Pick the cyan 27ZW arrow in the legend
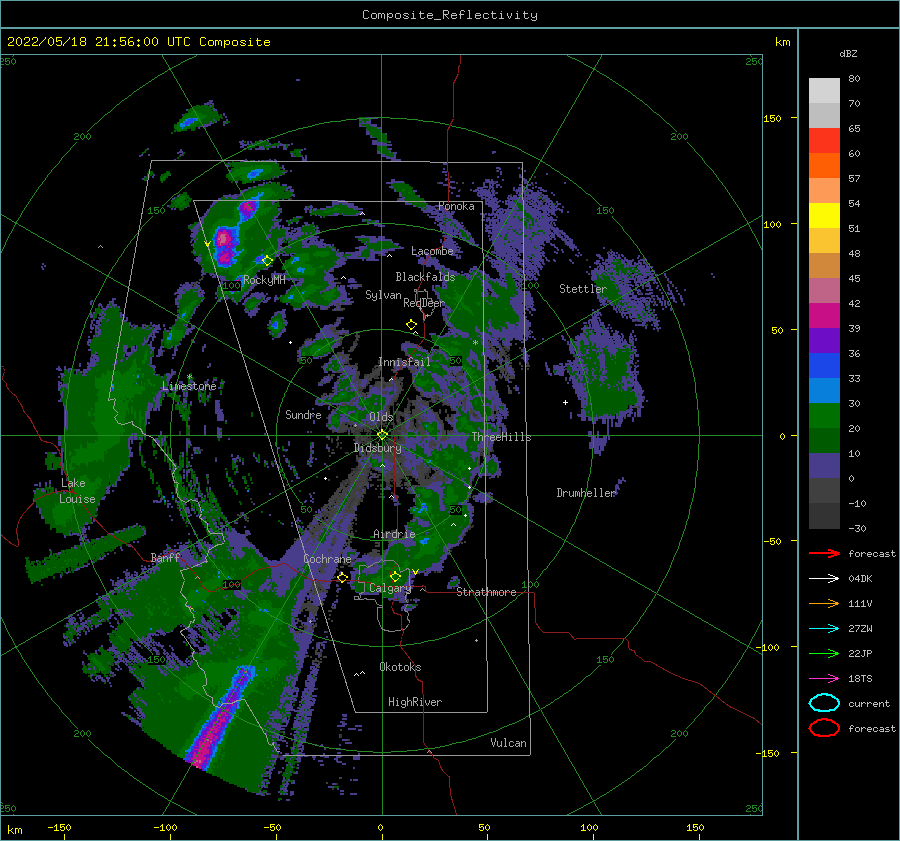Viewport: 900px width, 841px height. point(824,629)
